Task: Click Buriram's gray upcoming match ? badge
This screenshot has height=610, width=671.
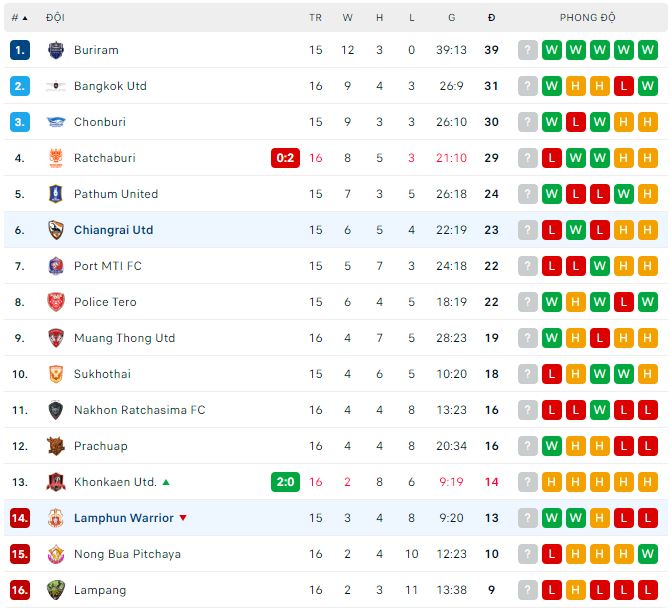Action: (527, 50)
